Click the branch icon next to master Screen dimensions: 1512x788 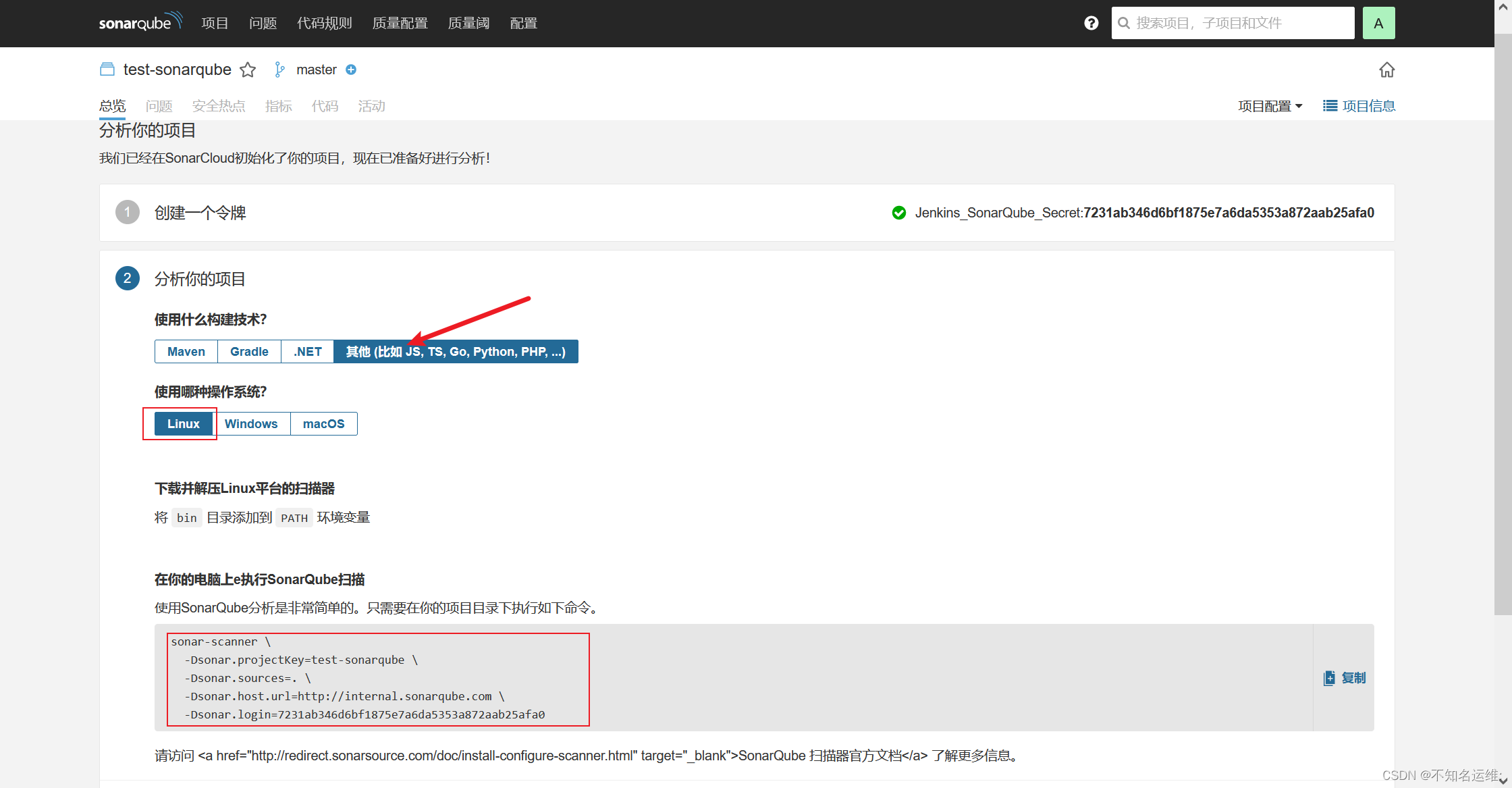coord(279,69)
